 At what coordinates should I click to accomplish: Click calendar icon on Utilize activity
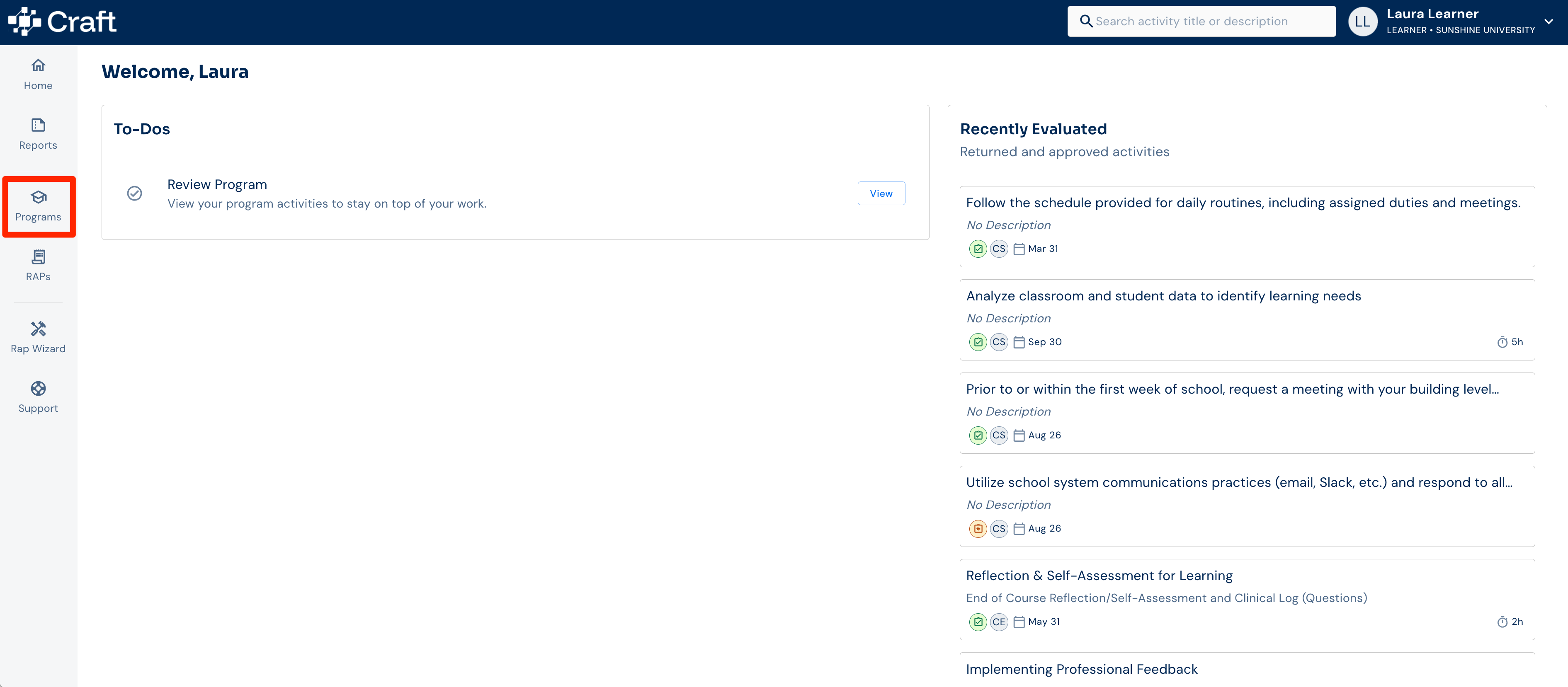pyautogui.click(x=1018, y=529)
